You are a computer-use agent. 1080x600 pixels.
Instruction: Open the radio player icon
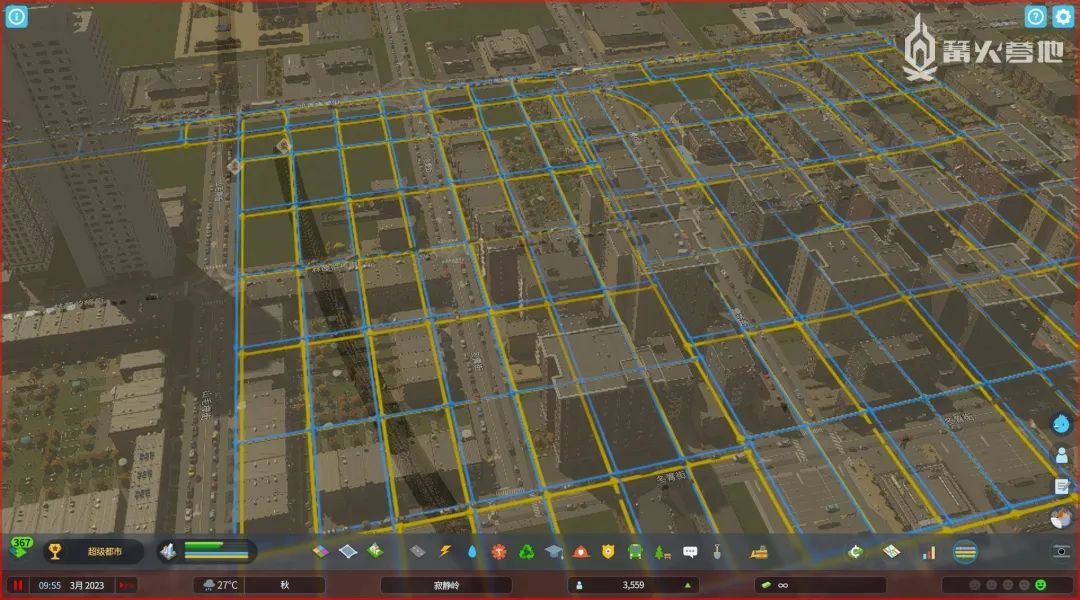[x=1061, y=518]
